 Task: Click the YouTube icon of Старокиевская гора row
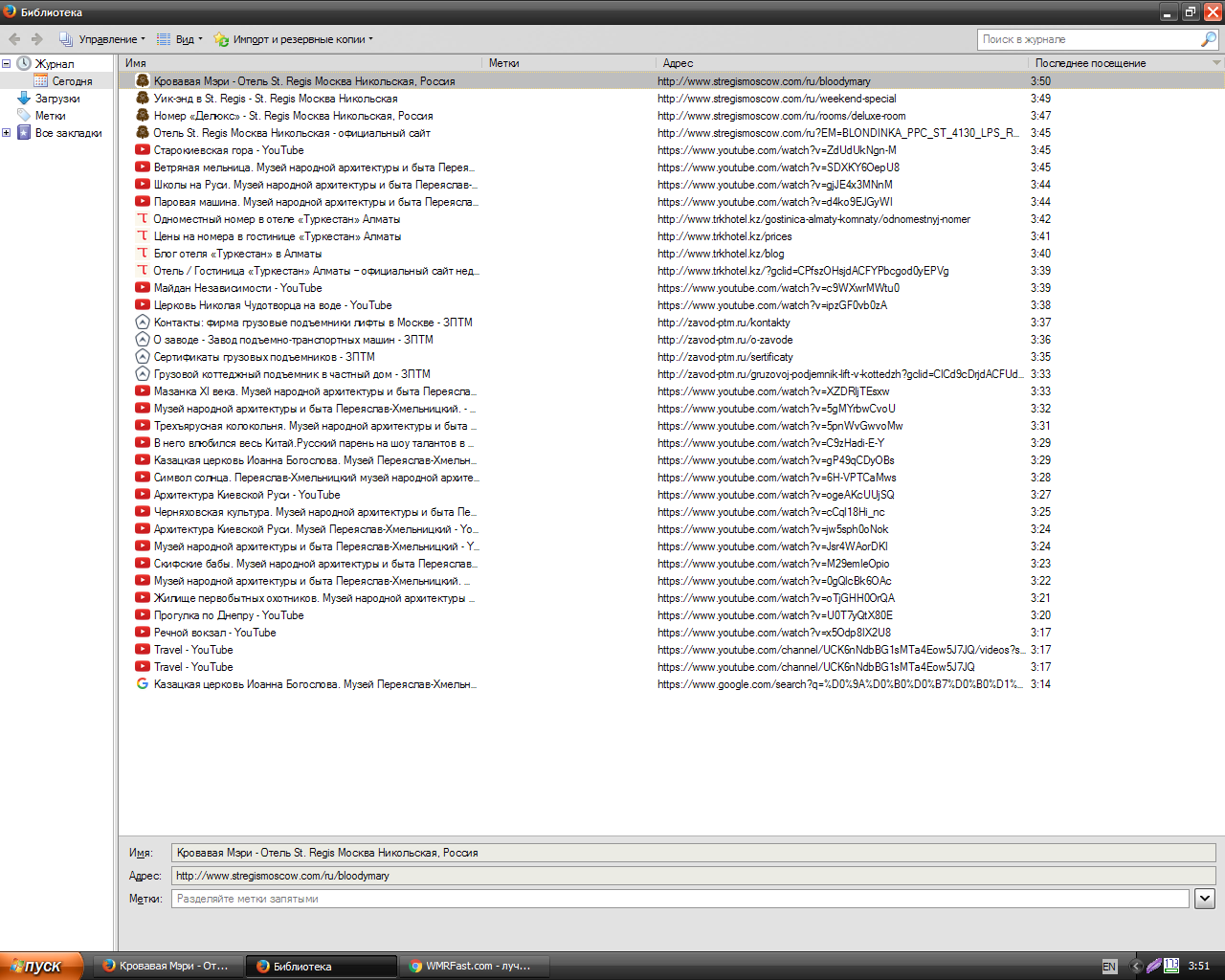point(143,149)
